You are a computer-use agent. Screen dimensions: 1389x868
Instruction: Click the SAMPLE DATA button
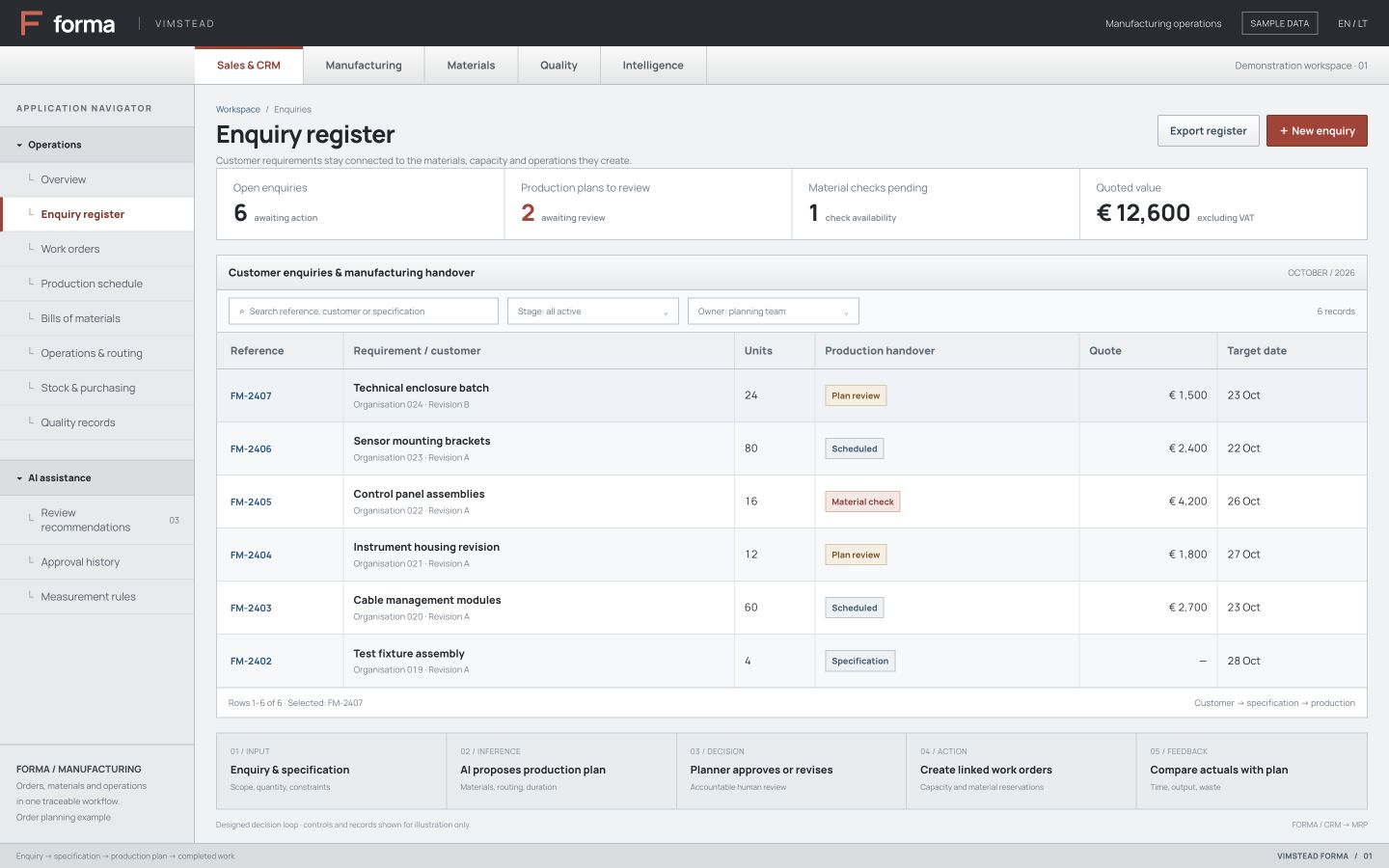click(1280, 23)
